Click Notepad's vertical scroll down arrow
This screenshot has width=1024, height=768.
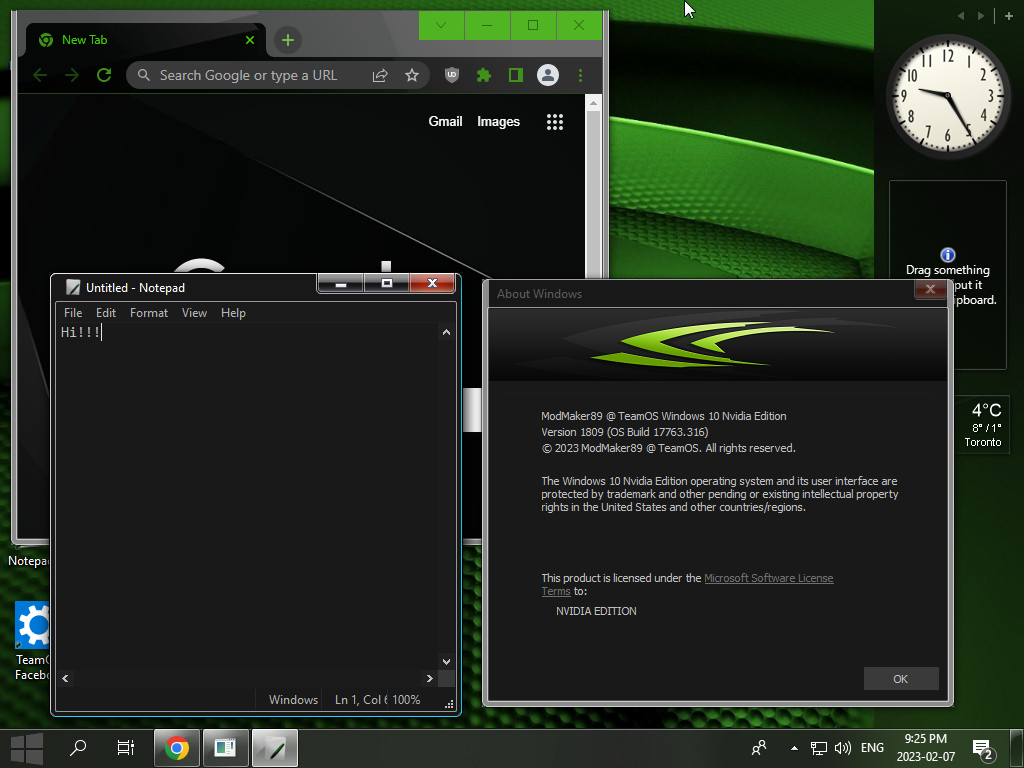[446, 662]
